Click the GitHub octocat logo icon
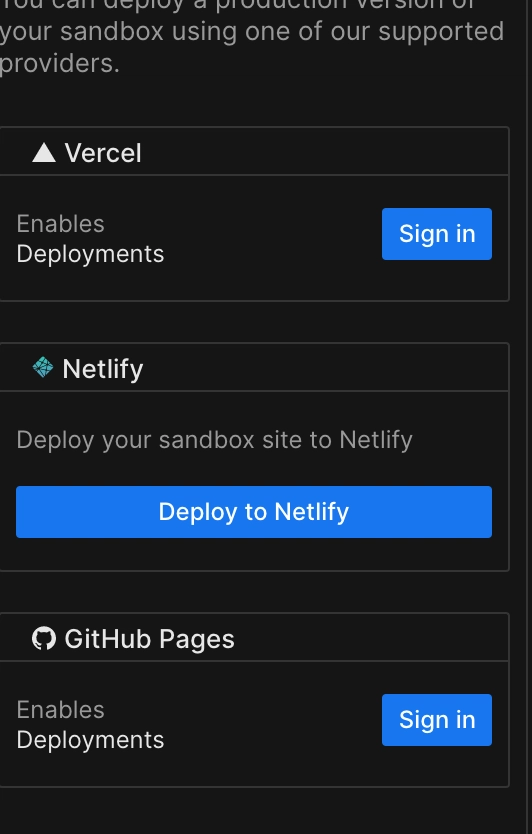Screen dimensions: 532x834 pyautogui.click(x=44, y=638)
